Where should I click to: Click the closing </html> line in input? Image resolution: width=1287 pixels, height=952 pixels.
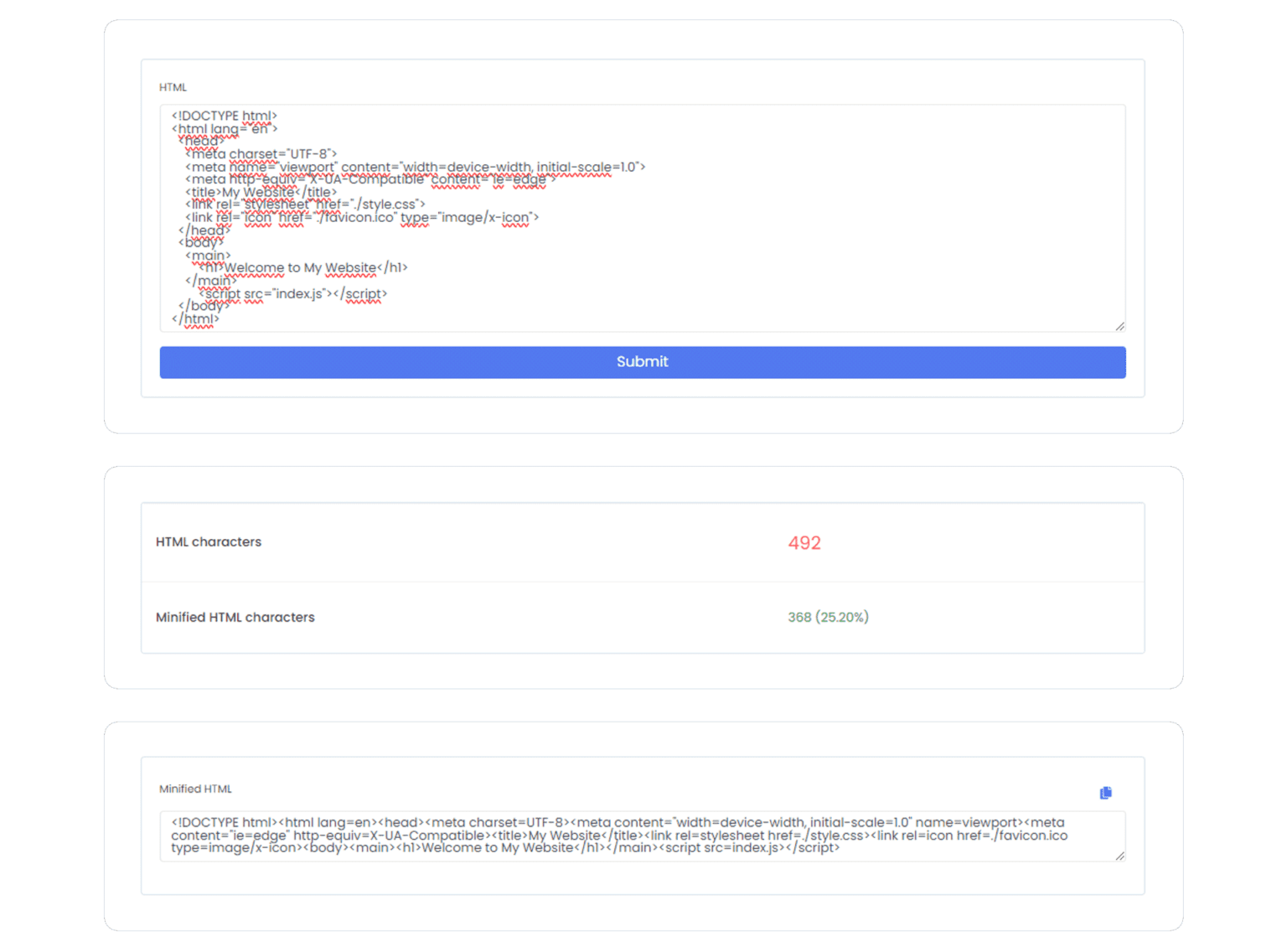(x=196, y=319)
